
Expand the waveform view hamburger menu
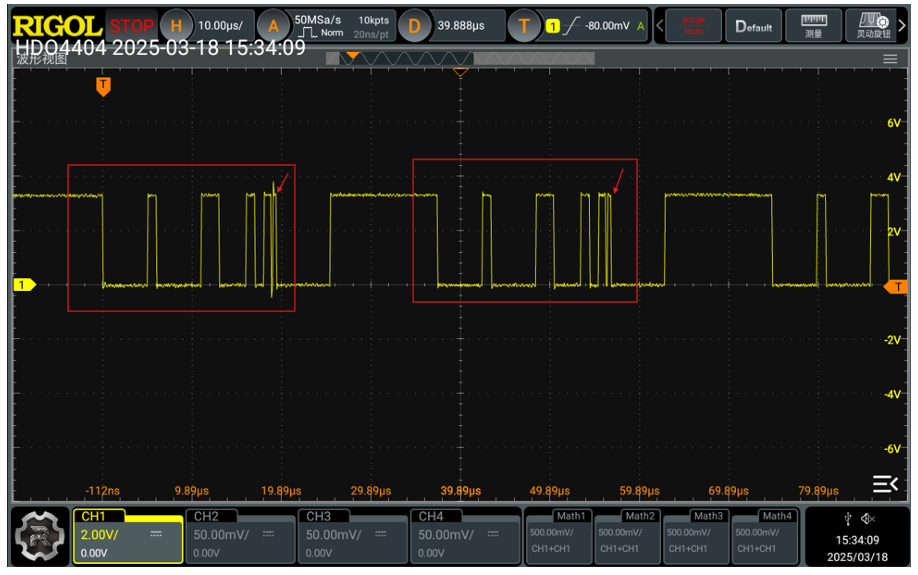coord(890,59)
